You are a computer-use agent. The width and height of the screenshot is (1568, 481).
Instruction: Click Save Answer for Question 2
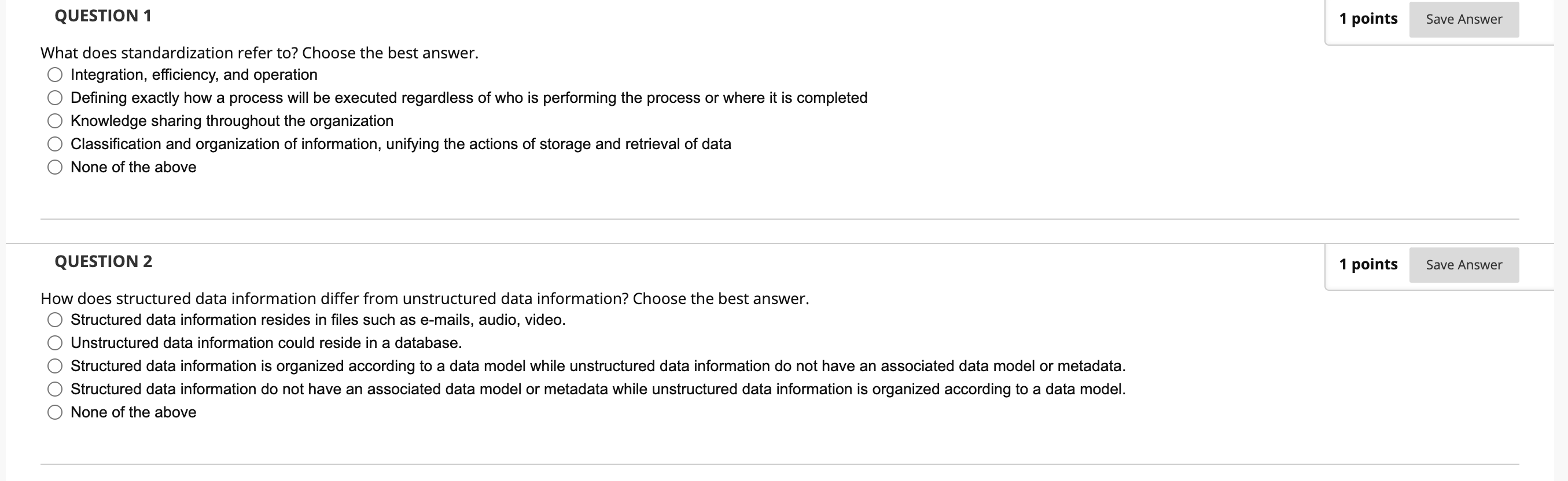1463,265
